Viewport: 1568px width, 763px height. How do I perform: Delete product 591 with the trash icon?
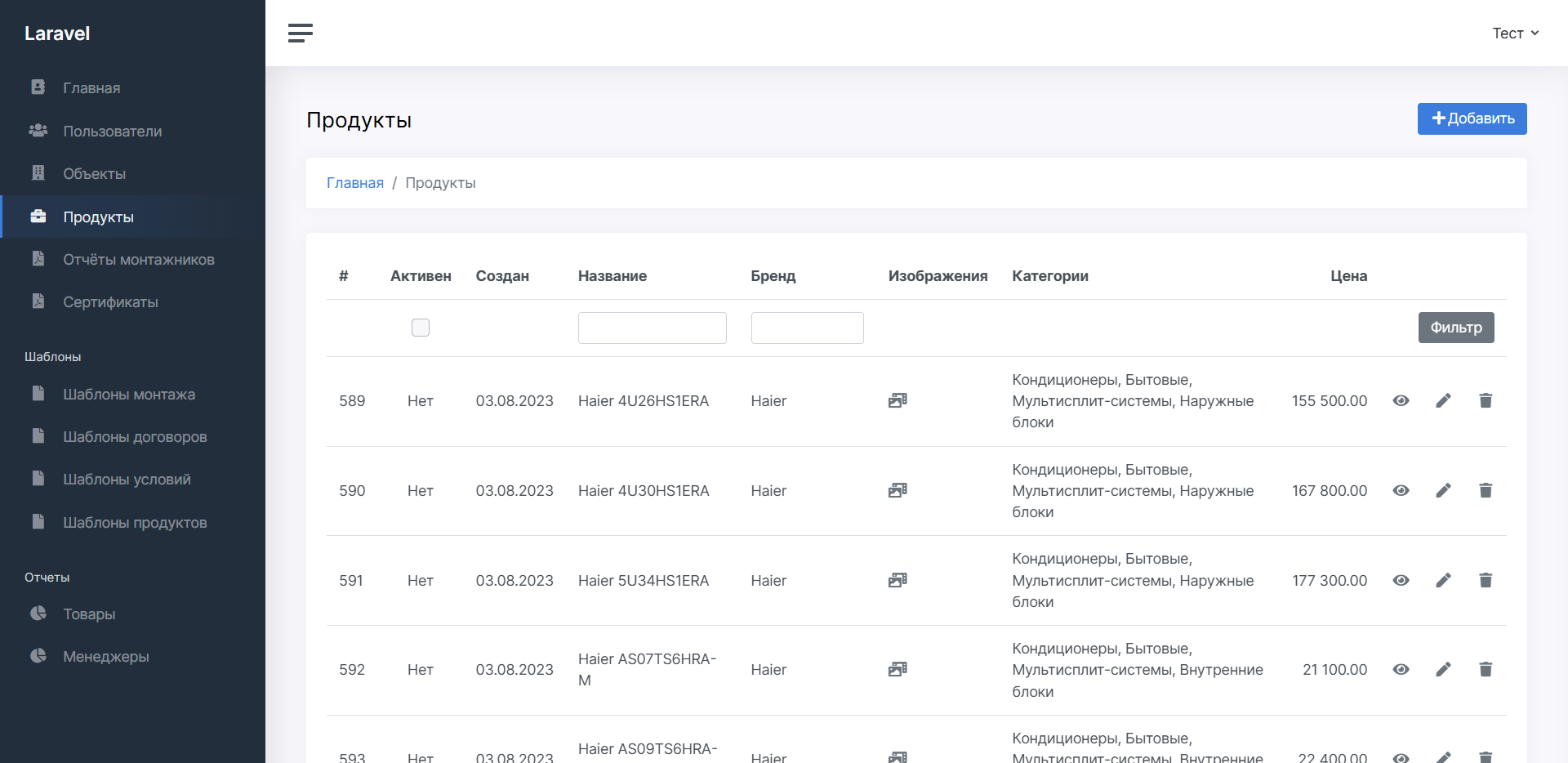(x=1486, y=580)
